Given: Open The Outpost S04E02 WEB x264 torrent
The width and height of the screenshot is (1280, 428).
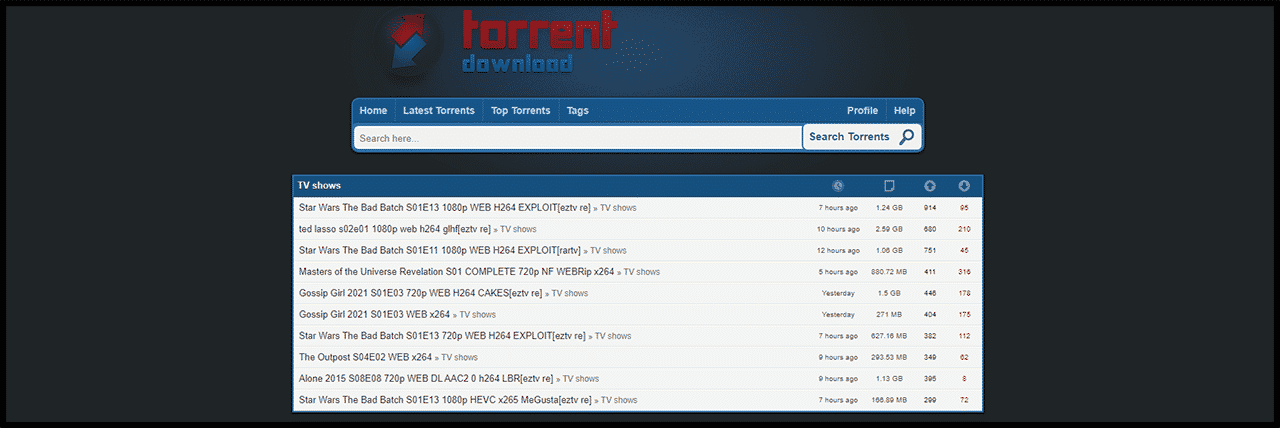Looking at the screenshot, I should (x=365, y=357).
